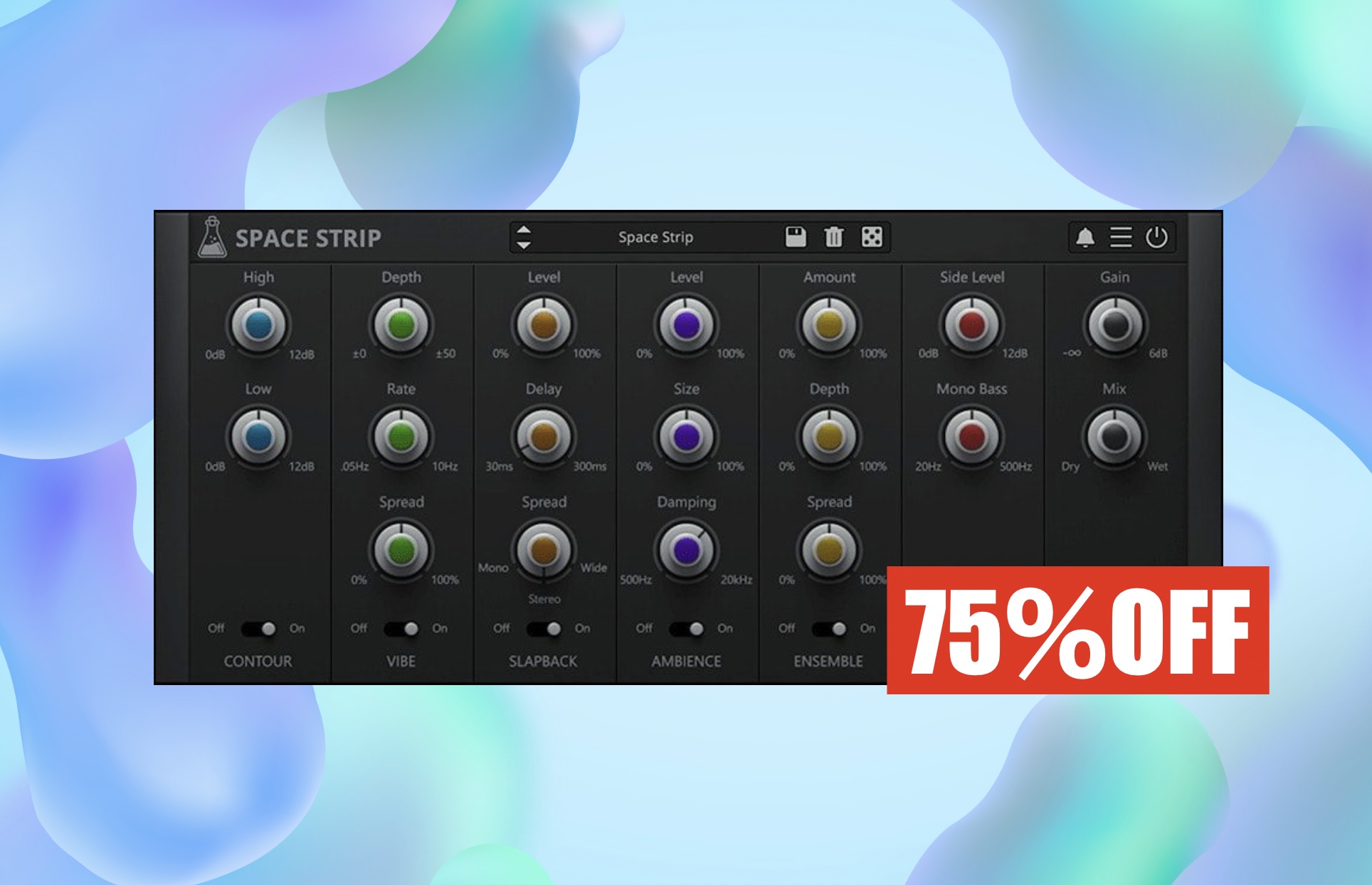
Task: Toggle the AMBIENCE on/off switch
Action: click(687, 629)
